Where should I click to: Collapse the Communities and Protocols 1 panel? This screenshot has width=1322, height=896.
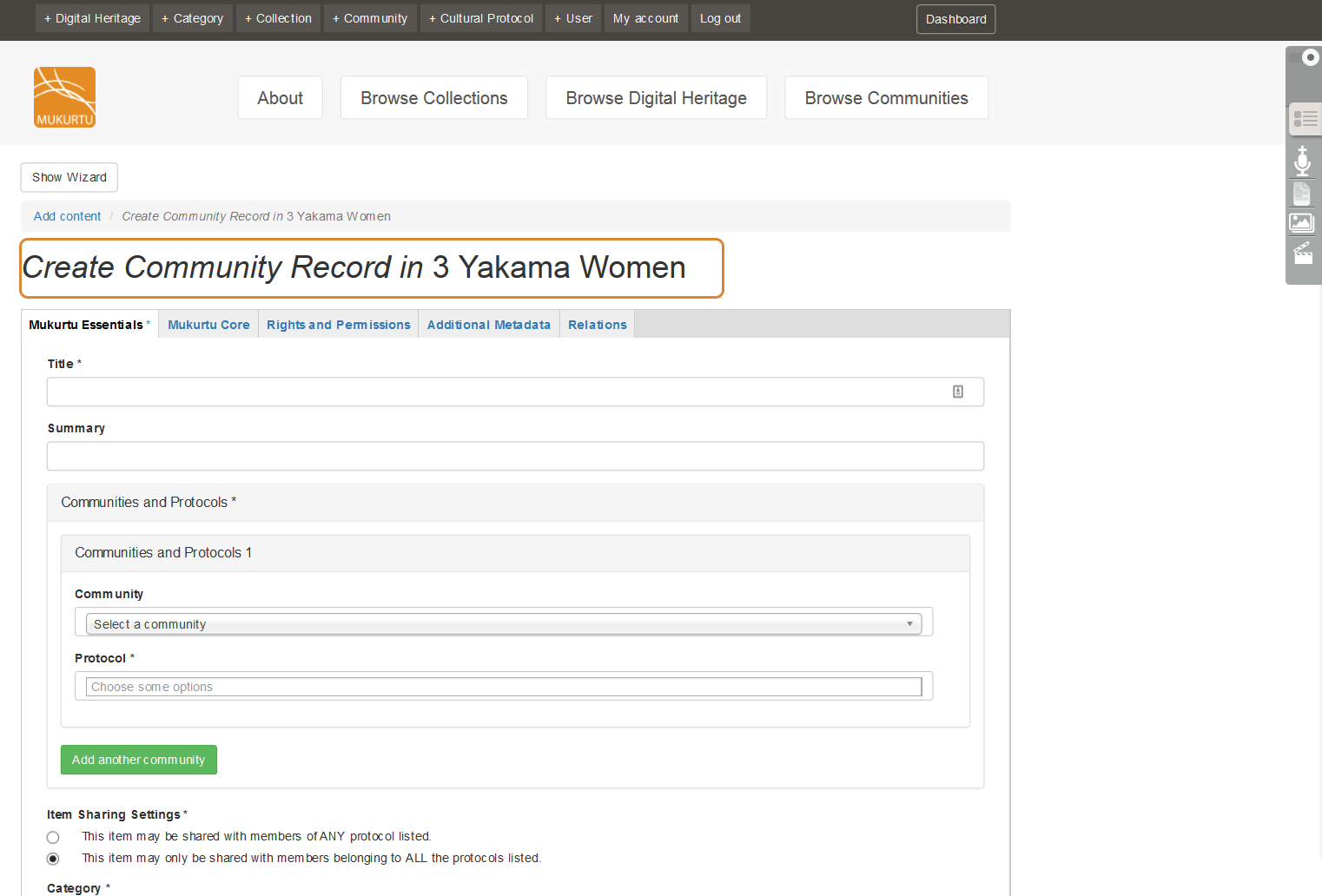point(515,553)
